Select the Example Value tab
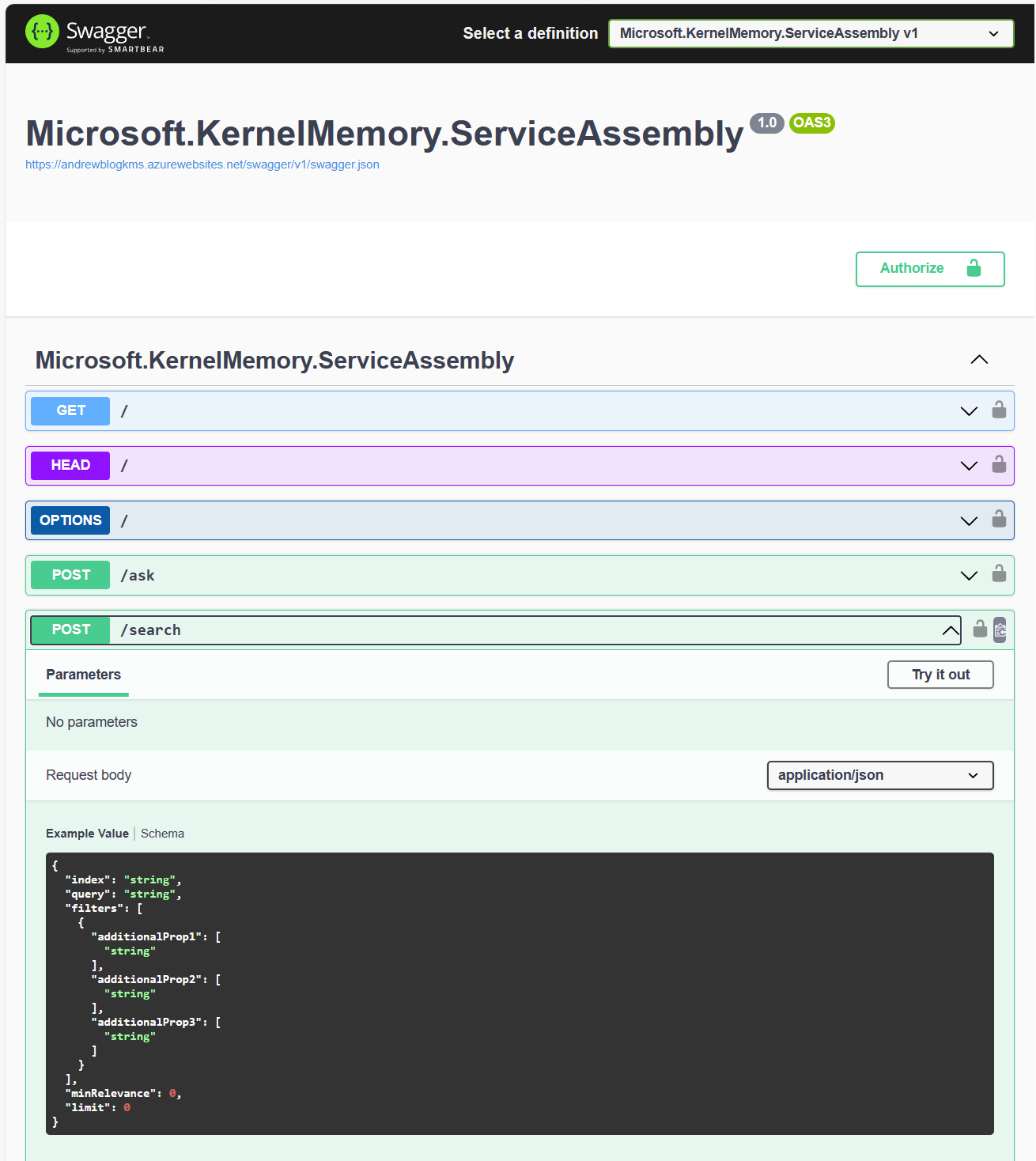 [x=87, y=834]
